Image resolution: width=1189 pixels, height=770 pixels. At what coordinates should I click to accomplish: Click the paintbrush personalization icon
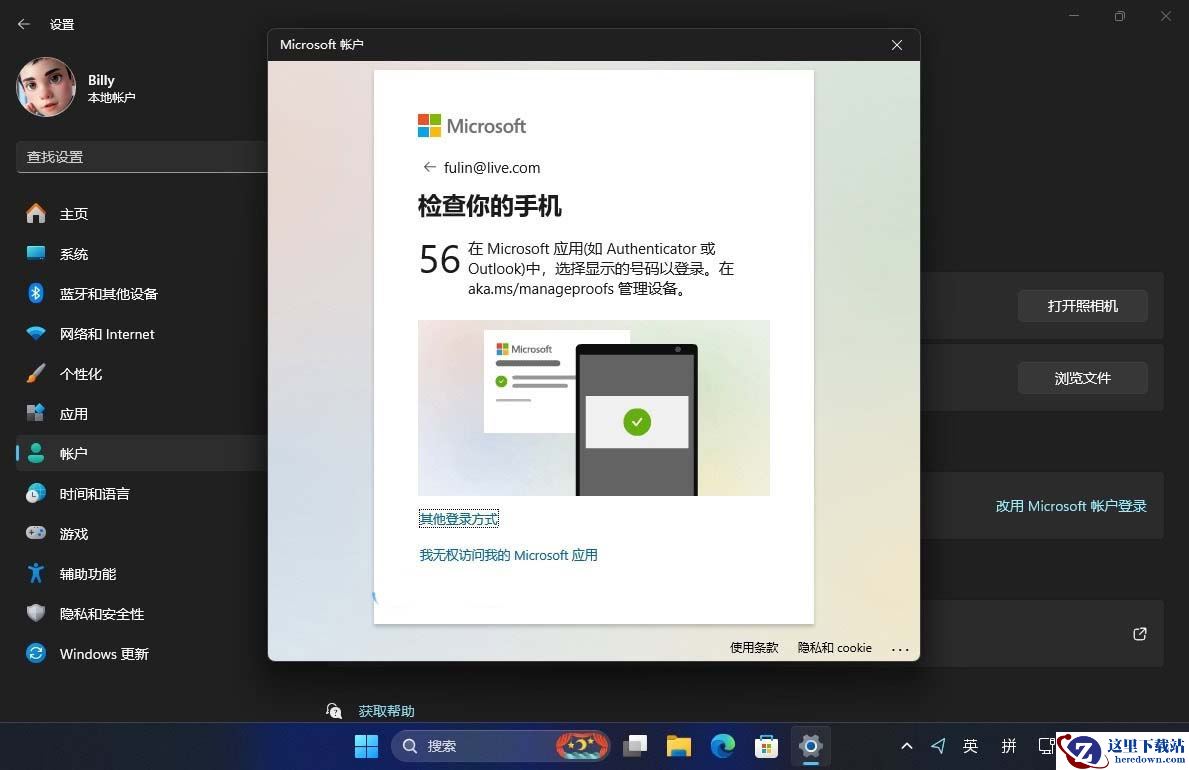point(36,373)
